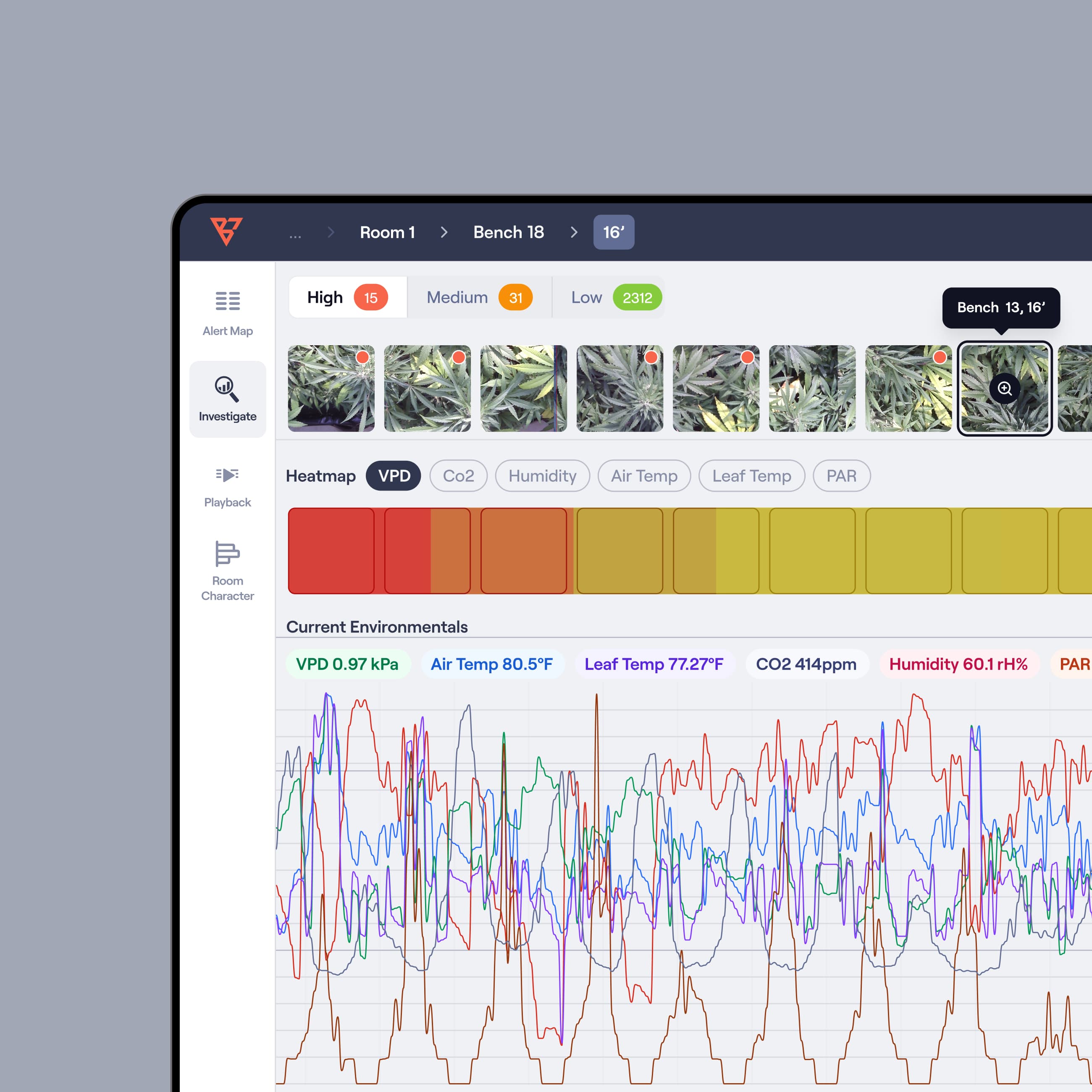This screenshot has height=1092, width=1092.
Task: Open the Playback sidebar item
Action: point(227,487)
